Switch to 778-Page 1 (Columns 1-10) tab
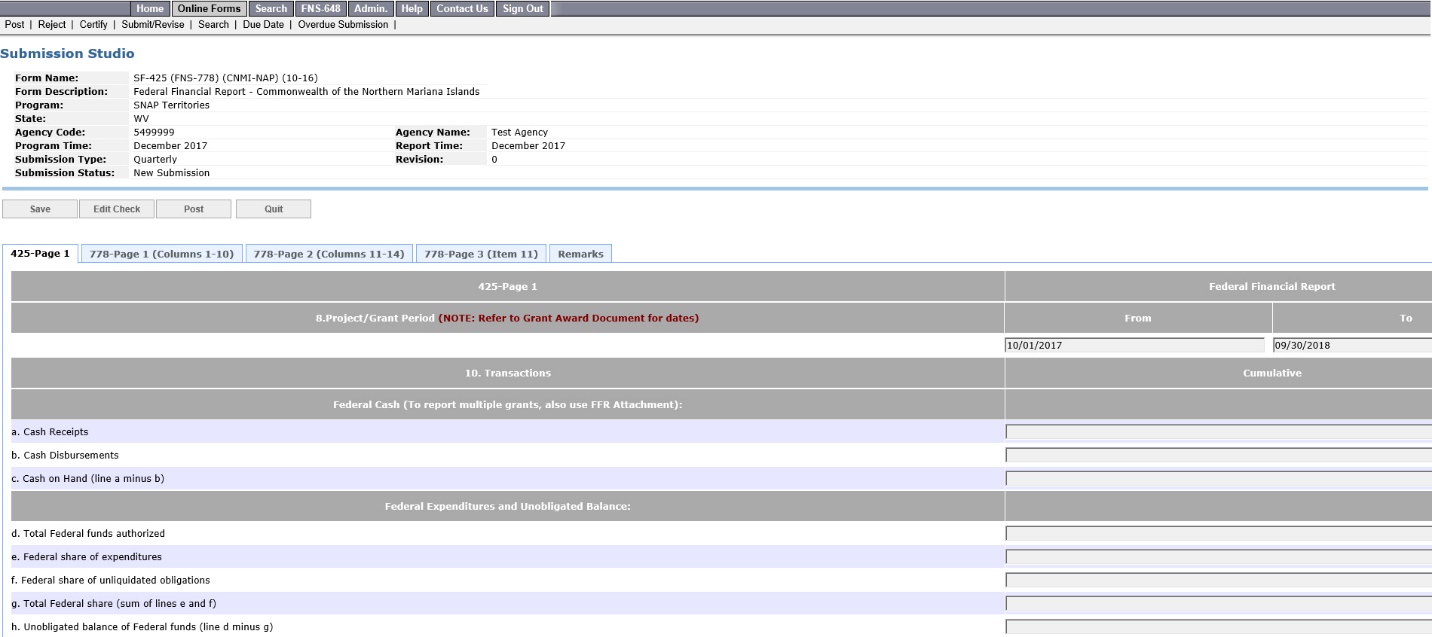The width and height of the screenshot is (1432, 637). 161,254
